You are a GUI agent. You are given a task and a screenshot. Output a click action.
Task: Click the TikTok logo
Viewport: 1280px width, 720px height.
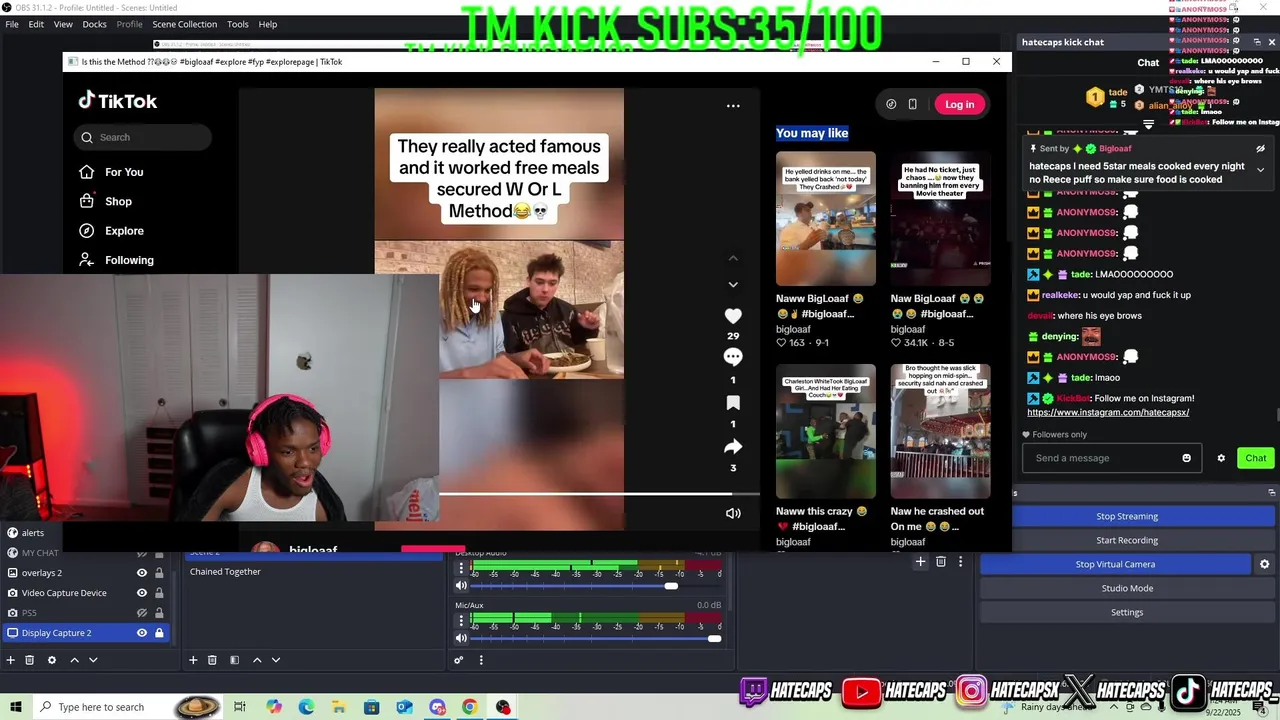pos(118,101)
